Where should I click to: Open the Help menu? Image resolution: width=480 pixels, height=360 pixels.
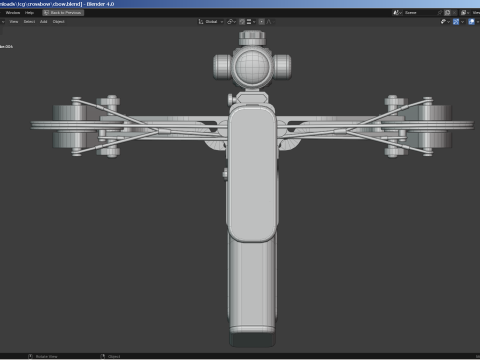click(29, 13)
